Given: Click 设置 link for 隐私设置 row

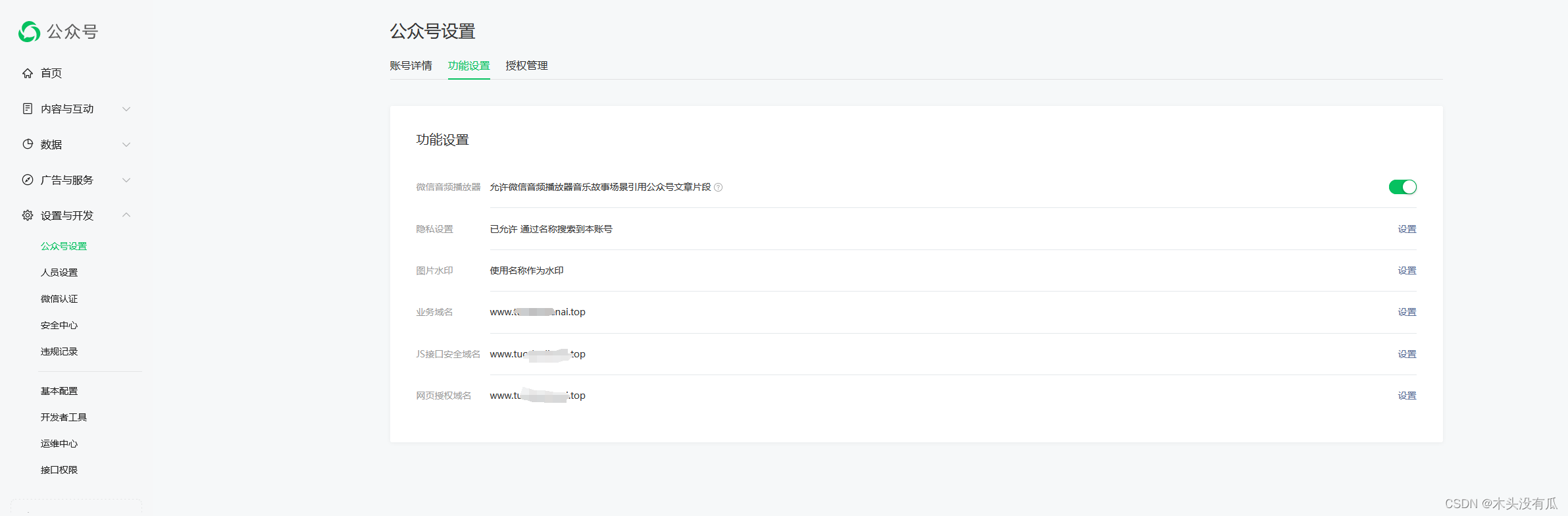Looking at the screenshot, I should coord(1407,229).
